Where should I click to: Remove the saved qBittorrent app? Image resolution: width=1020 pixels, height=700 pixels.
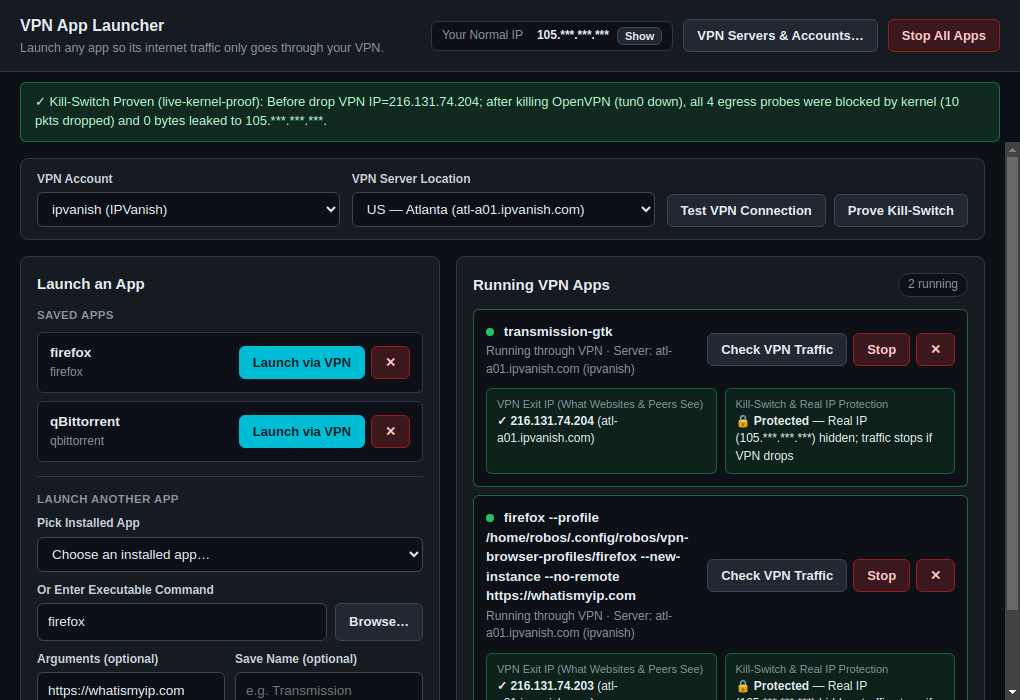coord(390,431)
